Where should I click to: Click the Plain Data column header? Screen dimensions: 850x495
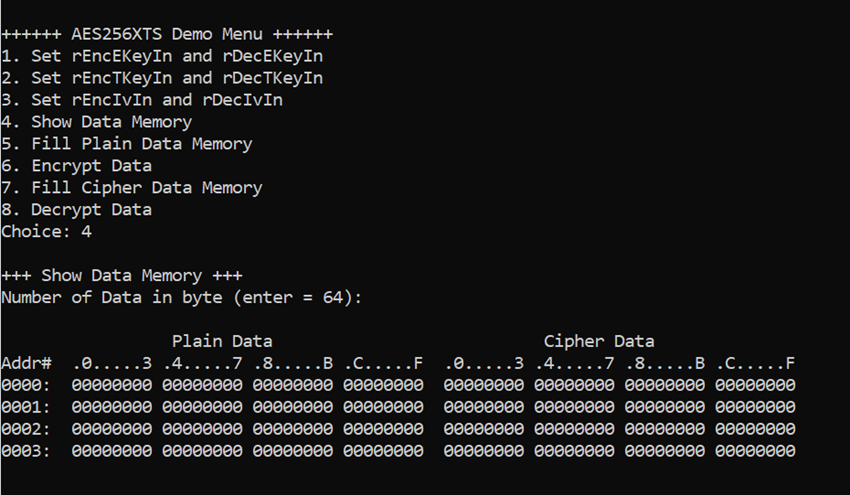point(222,341)
